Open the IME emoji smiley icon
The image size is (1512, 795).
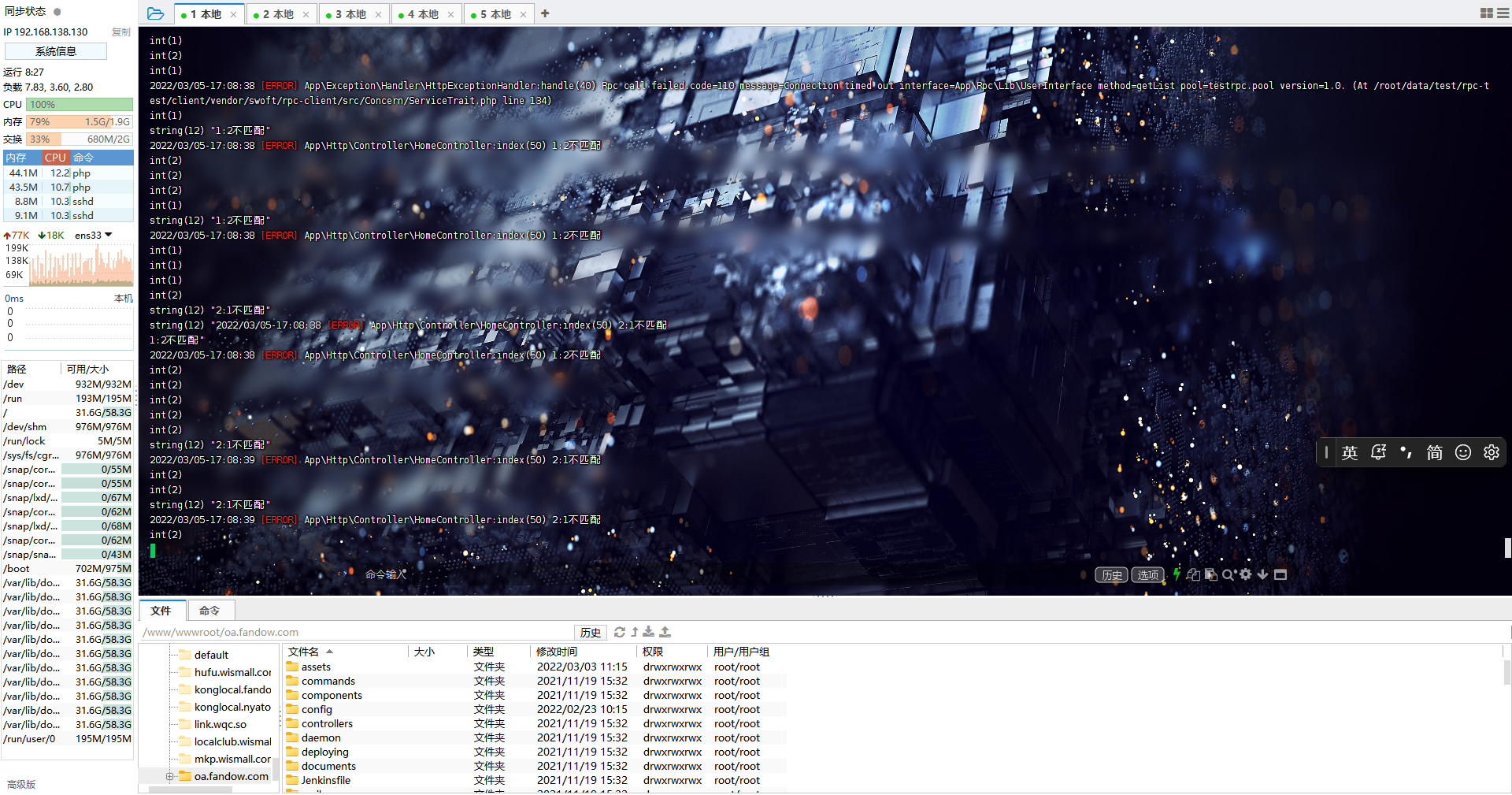point(1463,452)
